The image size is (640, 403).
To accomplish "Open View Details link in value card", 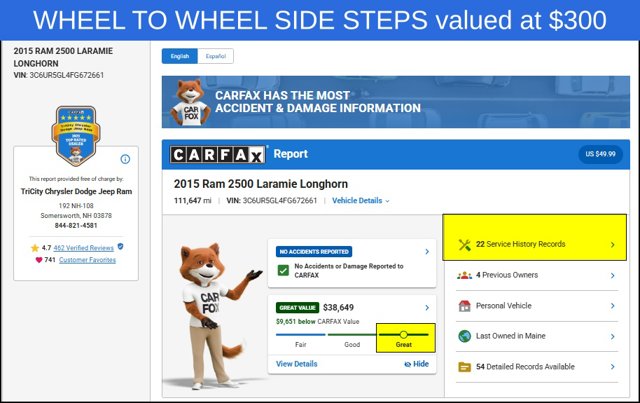I will [x=296, y=364].
